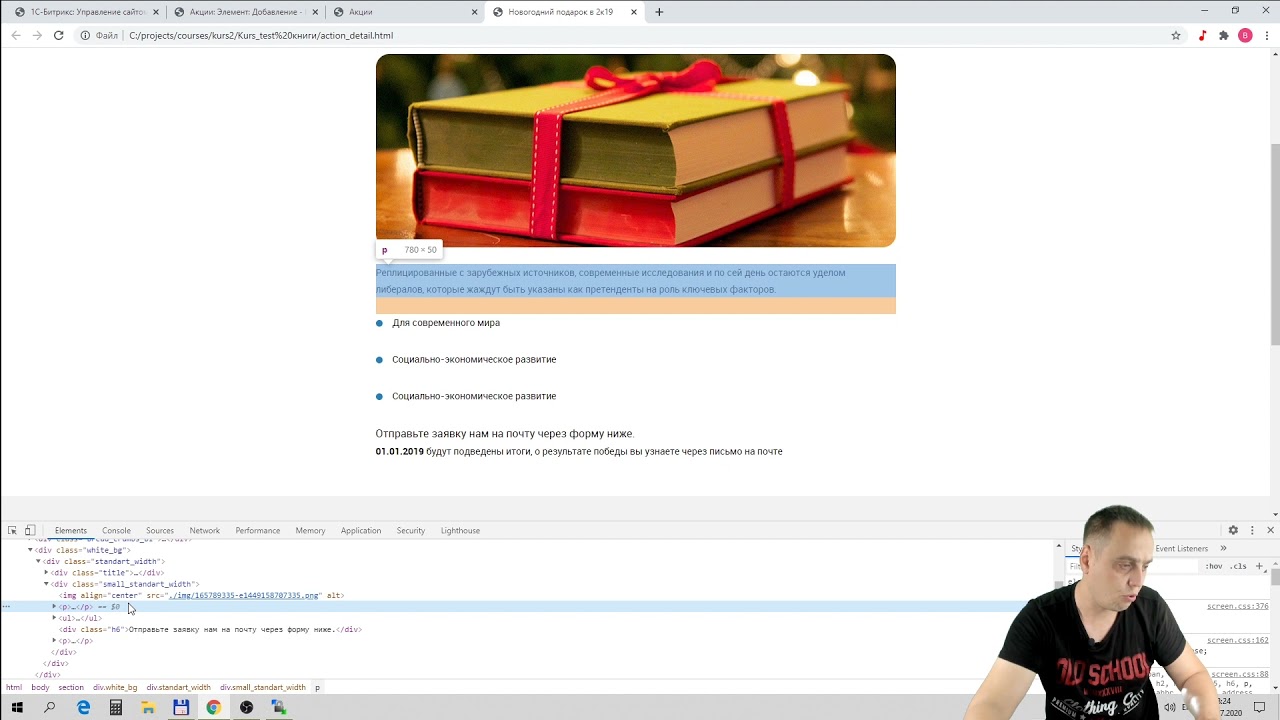The width and height of the screenshot is (1280, 720).
Task: Open Windows taskbar search
Action: click(x=50, y=707)
